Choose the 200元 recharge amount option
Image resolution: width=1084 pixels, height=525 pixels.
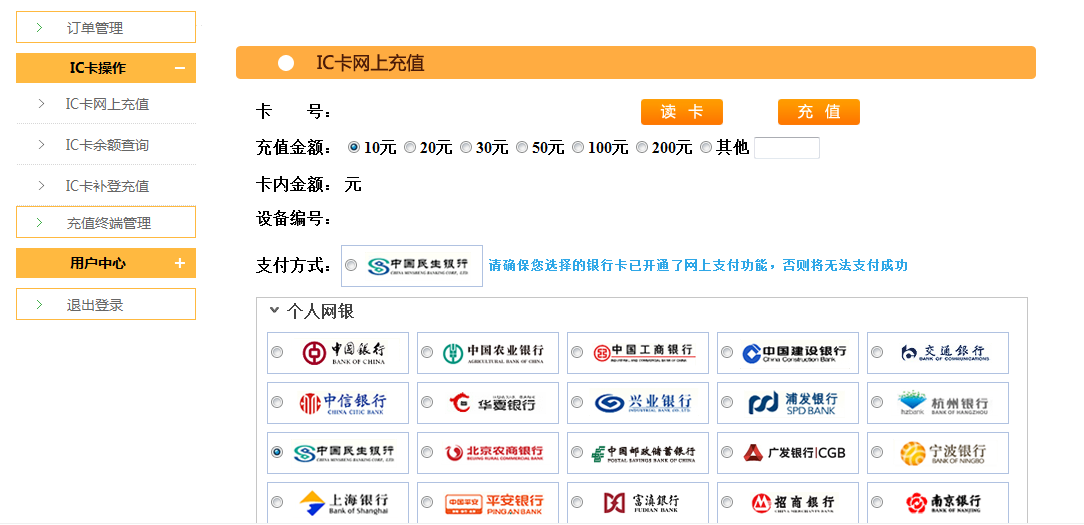point(642,148)
